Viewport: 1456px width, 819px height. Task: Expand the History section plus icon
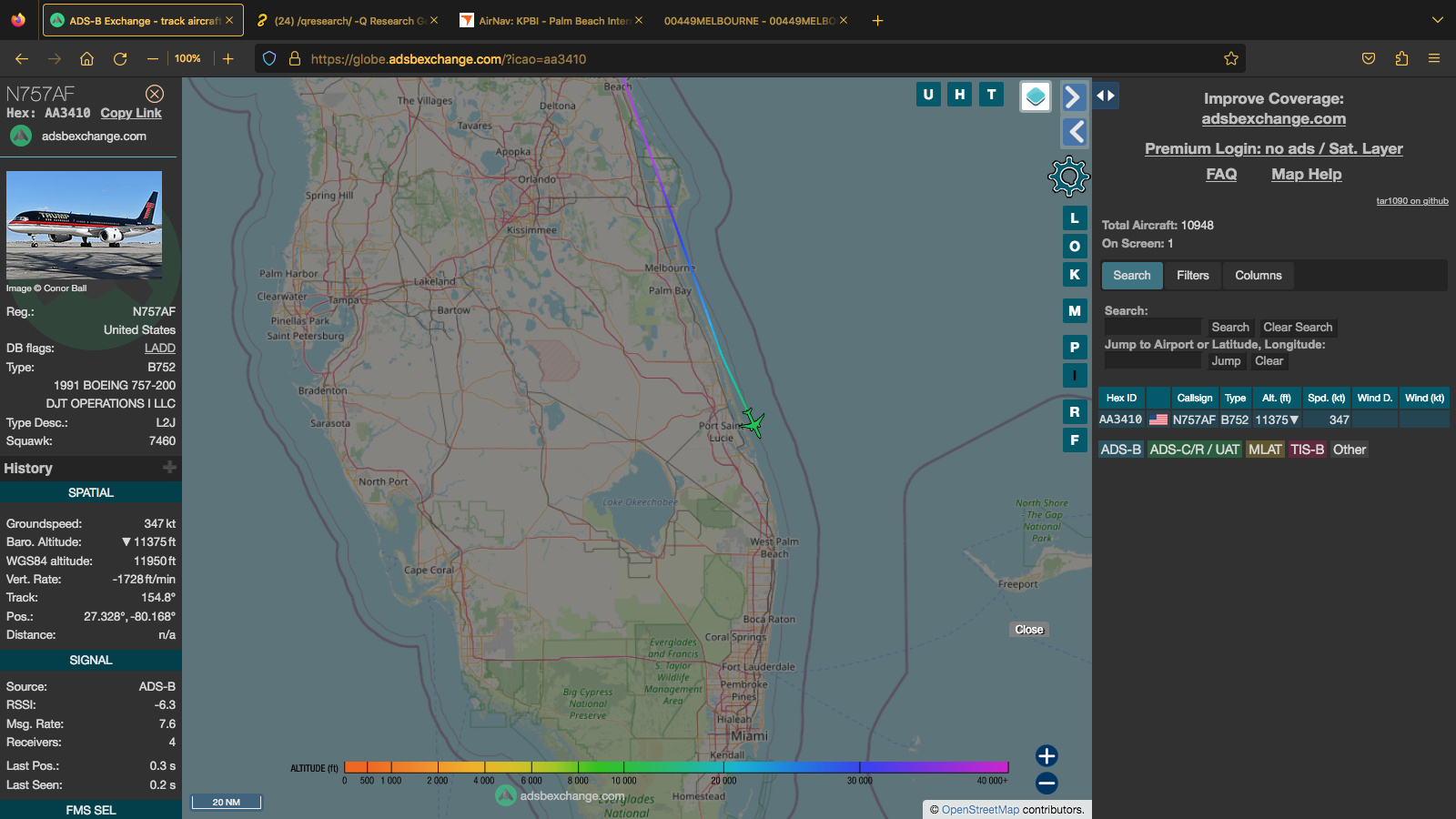click(169, 468)
